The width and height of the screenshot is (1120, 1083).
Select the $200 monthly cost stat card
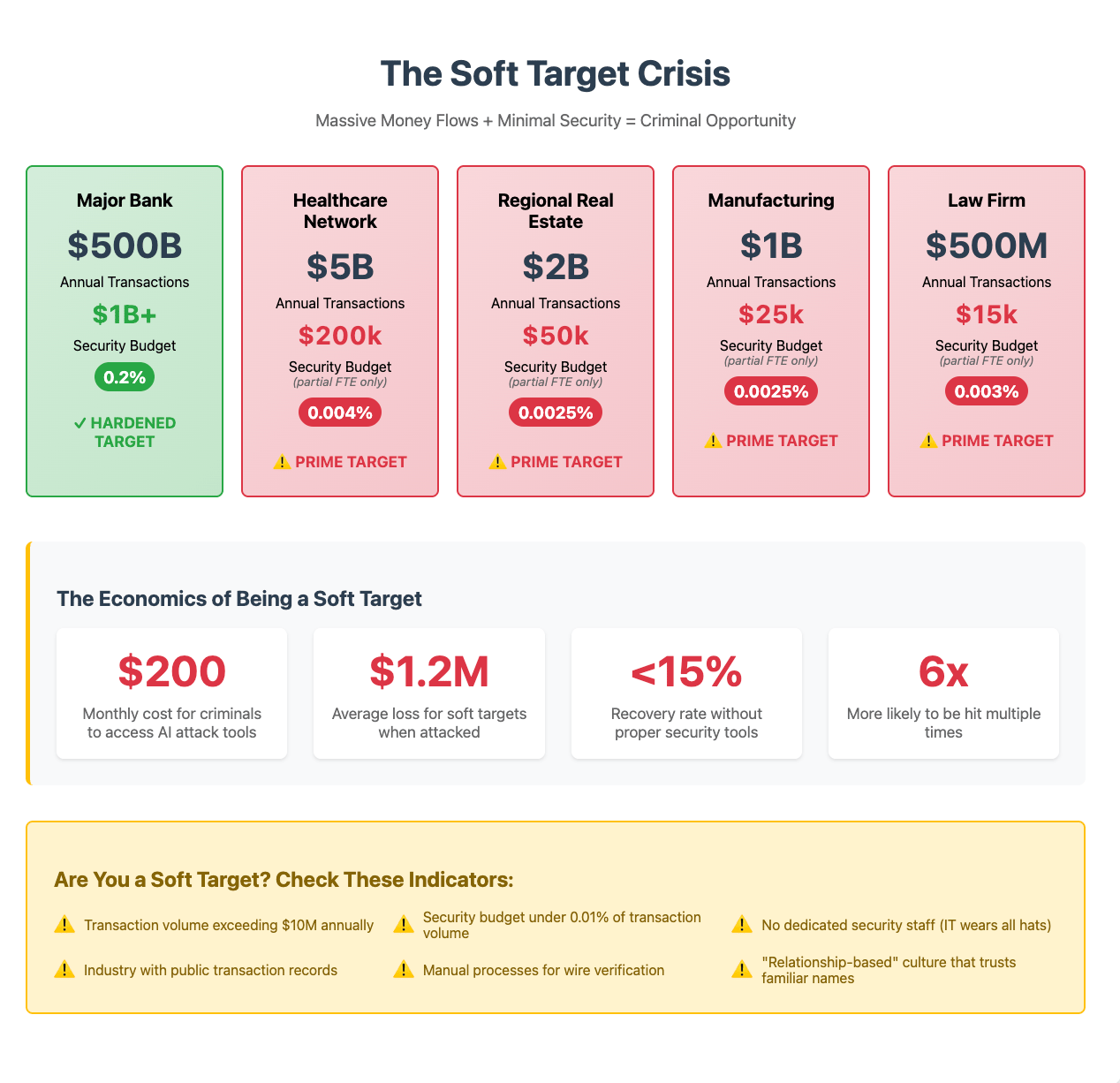click(x=172, y=693)
